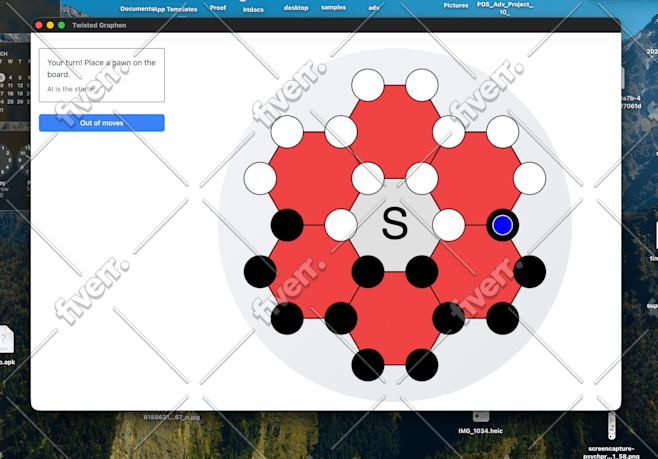Select the rightmost black pawn on the board
Viewport: 658px width, 459px height.
pyautogui.click(x=530, y=272)
